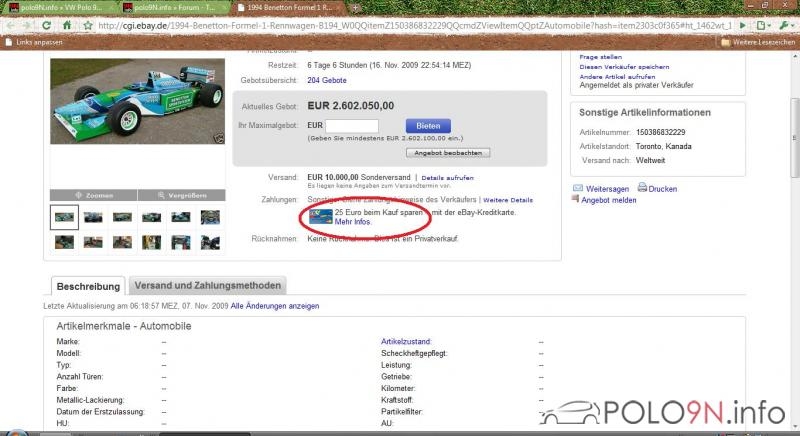This screenshot has height=436, width=800.
Task: Select the Beschreibung tab
Action: click(88, 286)
